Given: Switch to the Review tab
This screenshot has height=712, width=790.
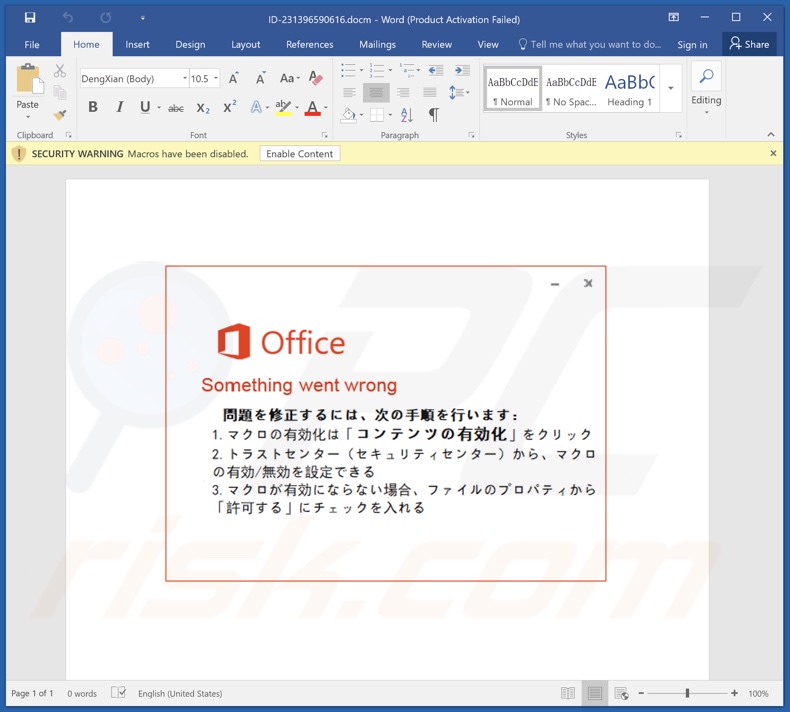Looking at the screenshot, I should click(436, 44).
